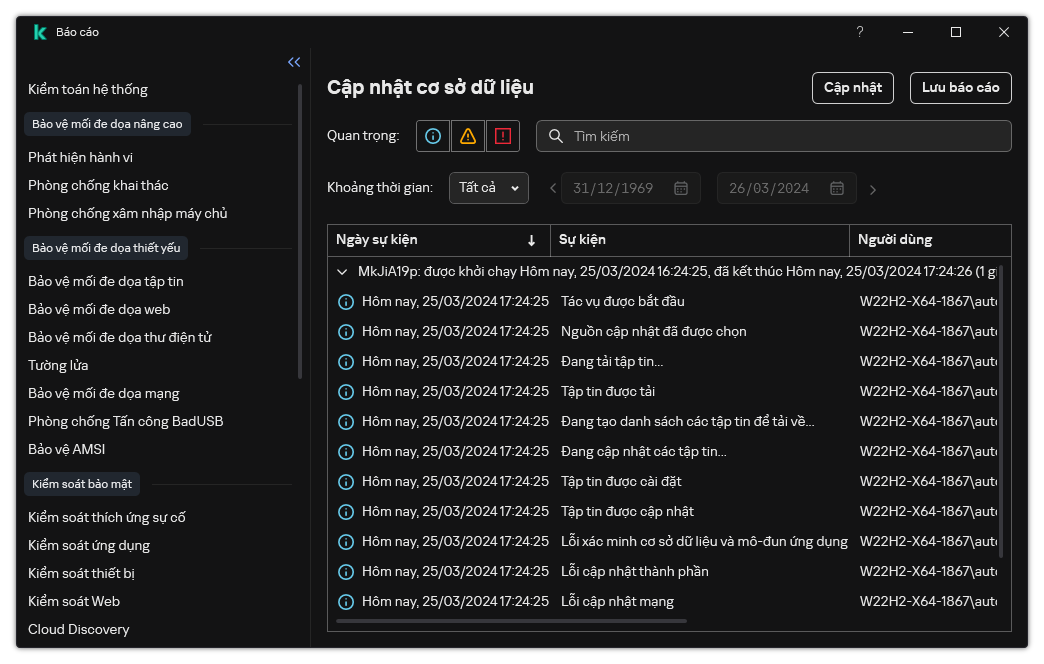
Task: Open help via question mark icon
Action: [x=859, y=32]
